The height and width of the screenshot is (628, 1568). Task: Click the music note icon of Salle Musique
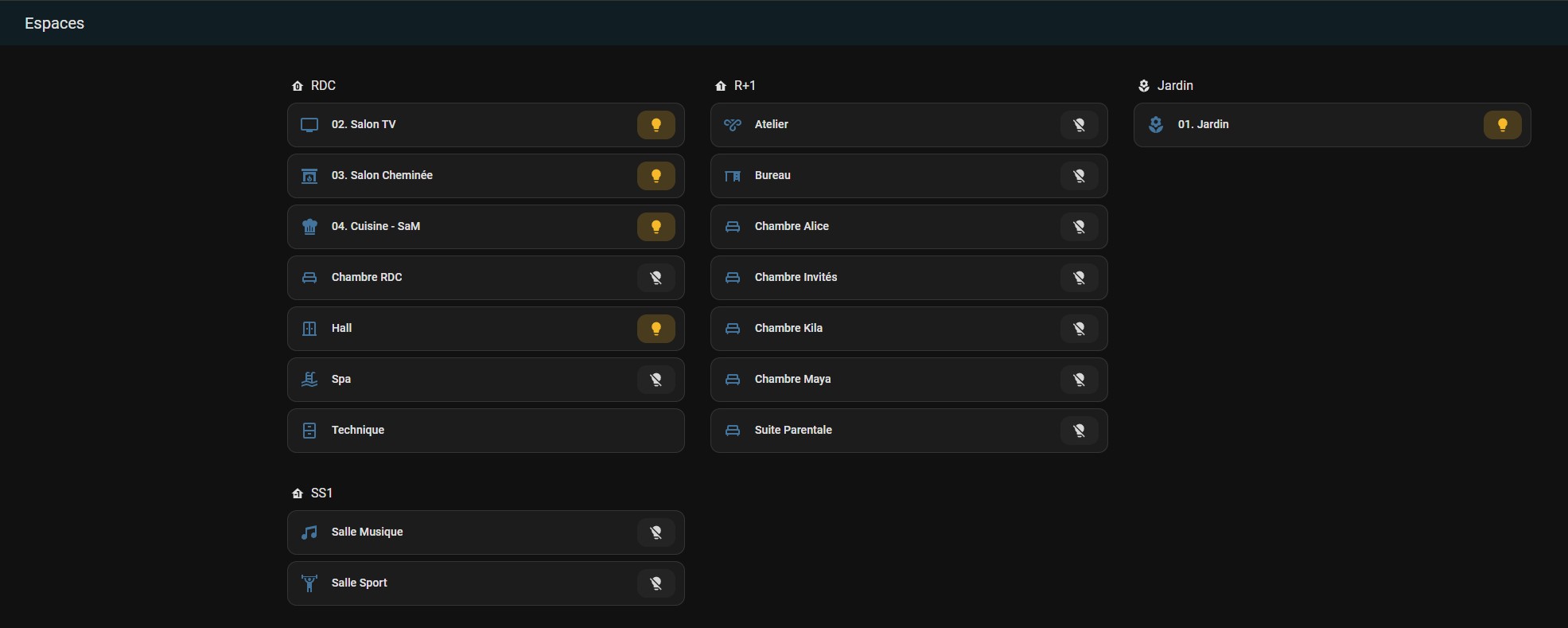[x=309, y=532]
